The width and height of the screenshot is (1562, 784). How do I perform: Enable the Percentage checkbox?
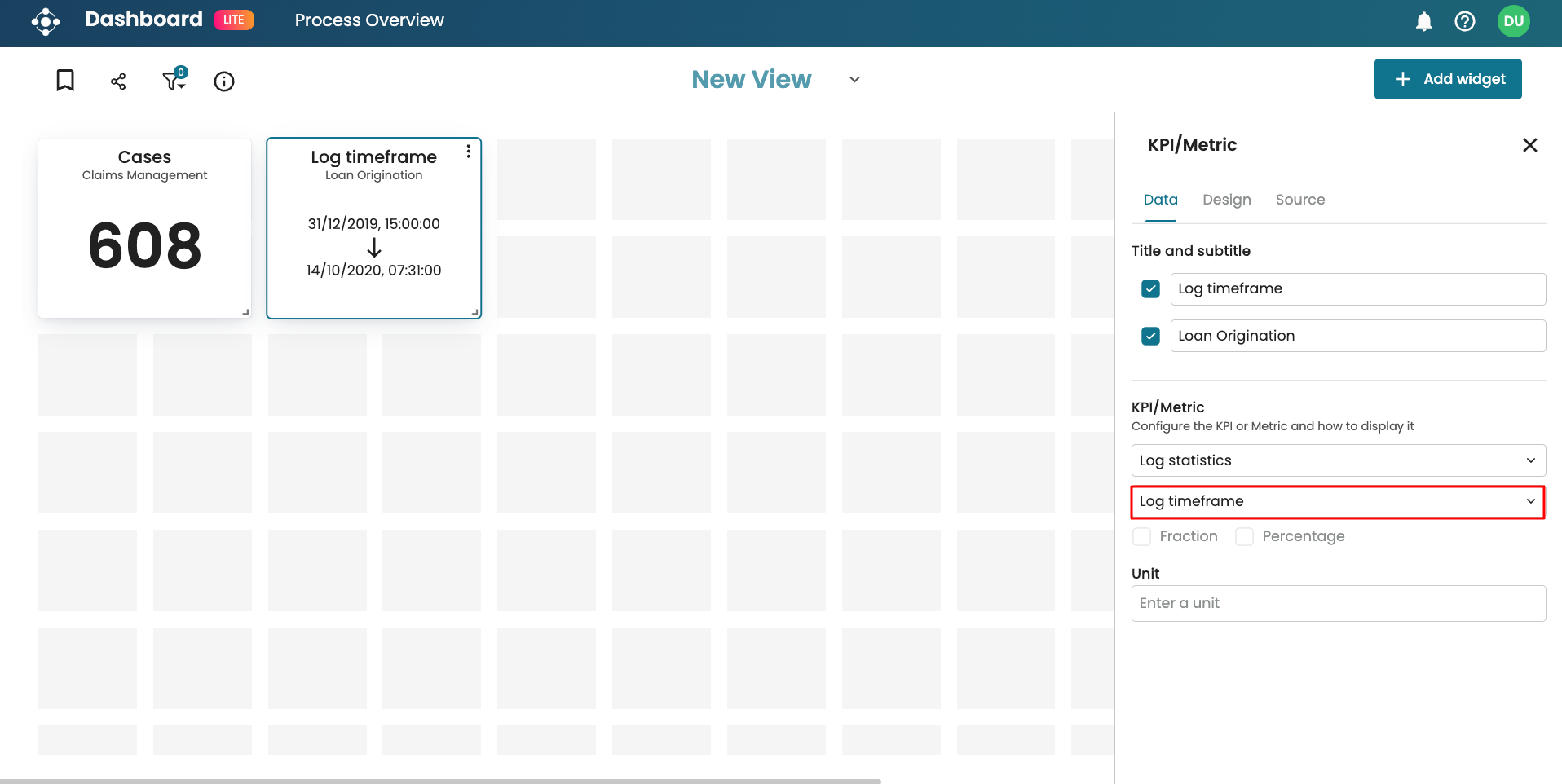tap(1244, 536)
